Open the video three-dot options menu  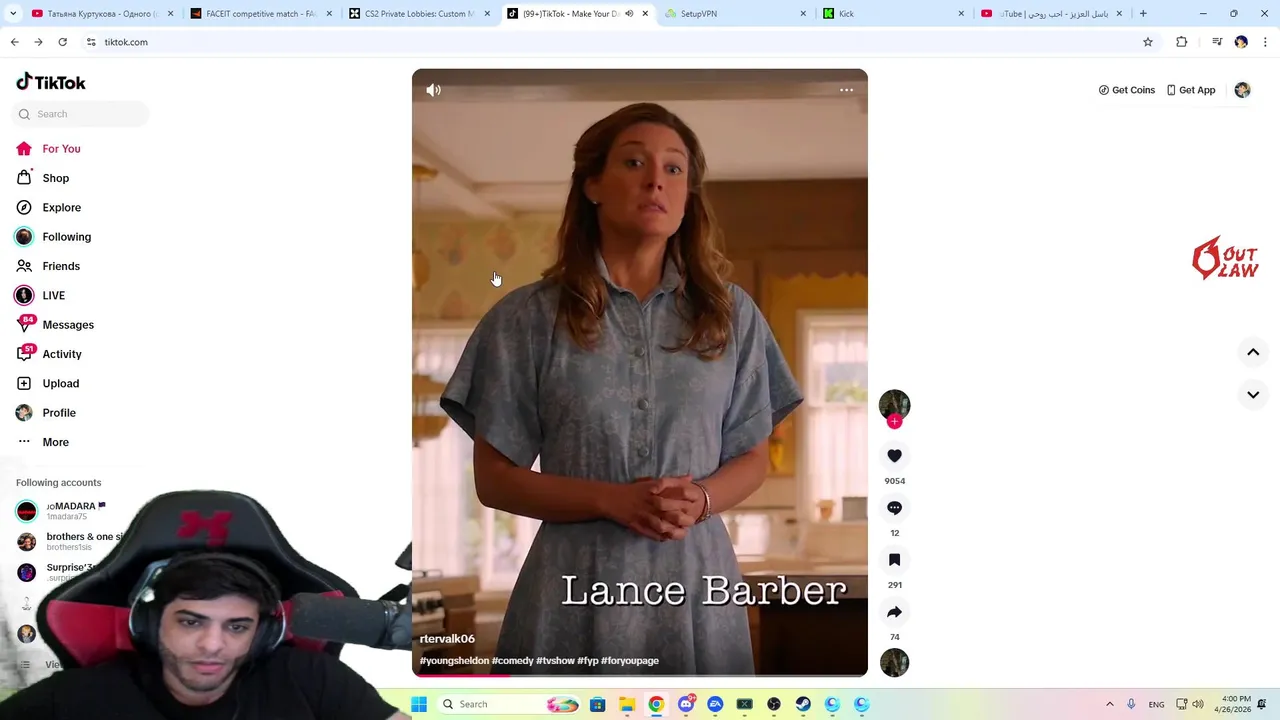point(846,90)
